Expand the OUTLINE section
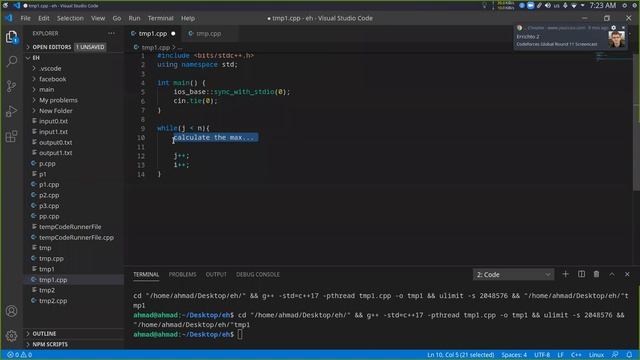The image size is (640, 360). coord(73,334)
